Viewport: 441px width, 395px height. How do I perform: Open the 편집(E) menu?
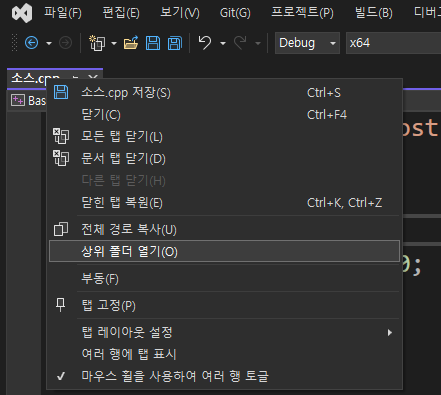[x=121, y=13]
